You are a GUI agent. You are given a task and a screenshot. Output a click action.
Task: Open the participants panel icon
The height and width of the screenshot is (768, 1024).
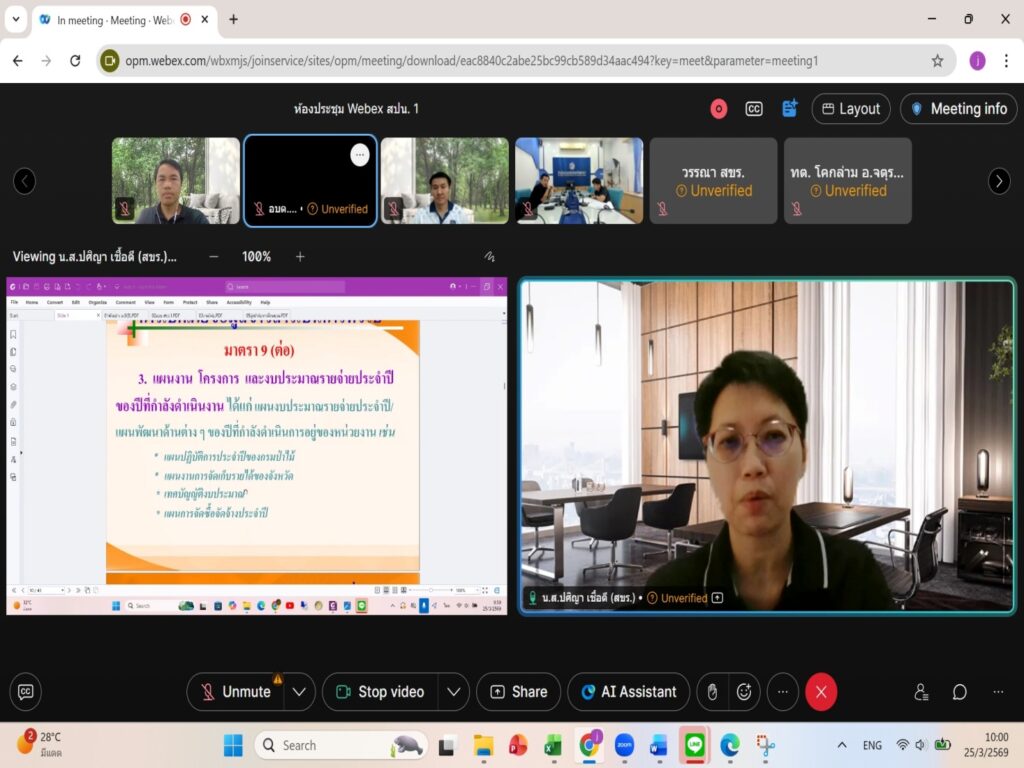point(921,692)
